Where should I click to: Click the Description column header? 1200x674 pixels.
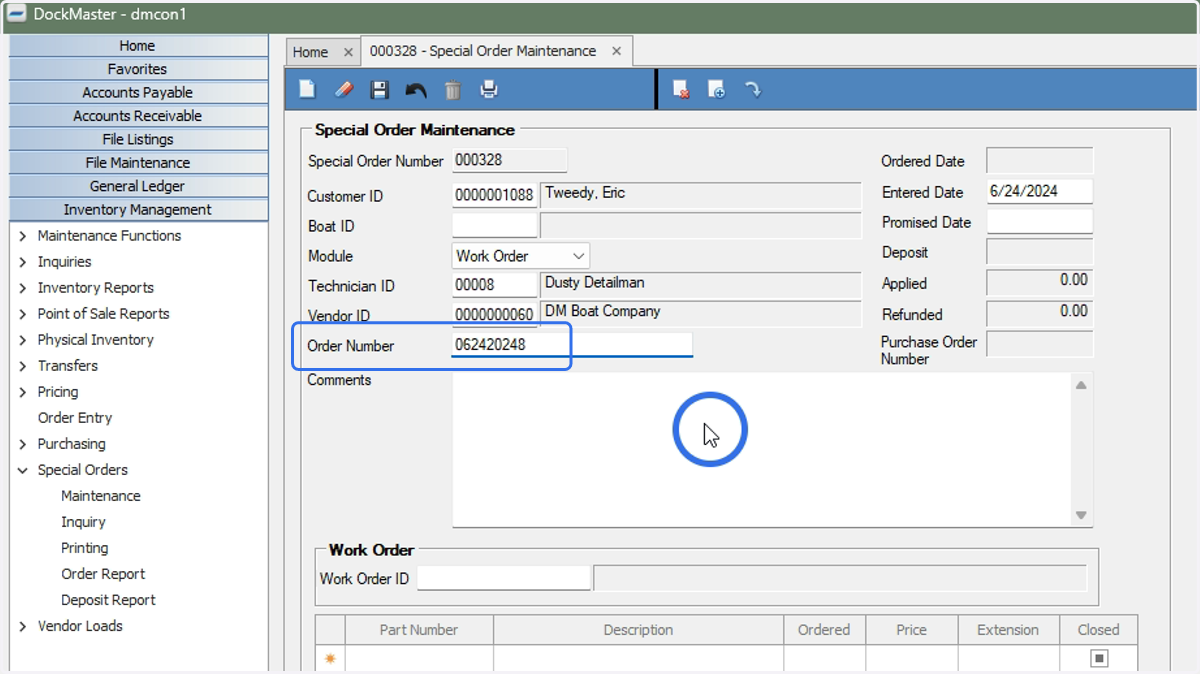(x=638, y=630)
